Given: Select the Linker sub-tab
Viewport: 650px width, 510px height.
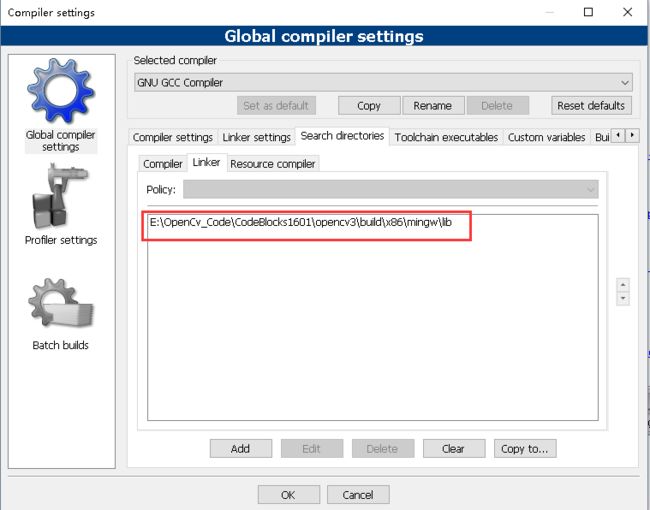Looking at the screenshot, I should pyautogui.click(x=206, y=162).
